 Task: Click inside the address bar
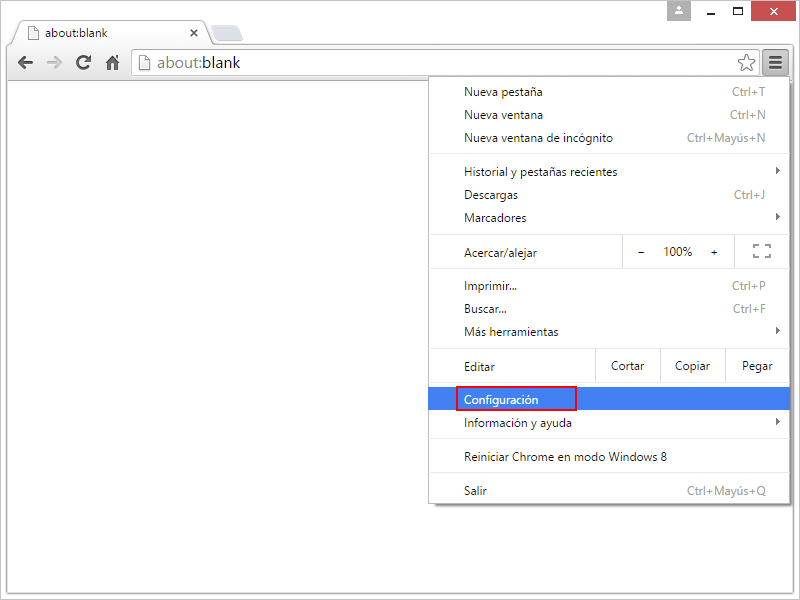click(400, 62)
